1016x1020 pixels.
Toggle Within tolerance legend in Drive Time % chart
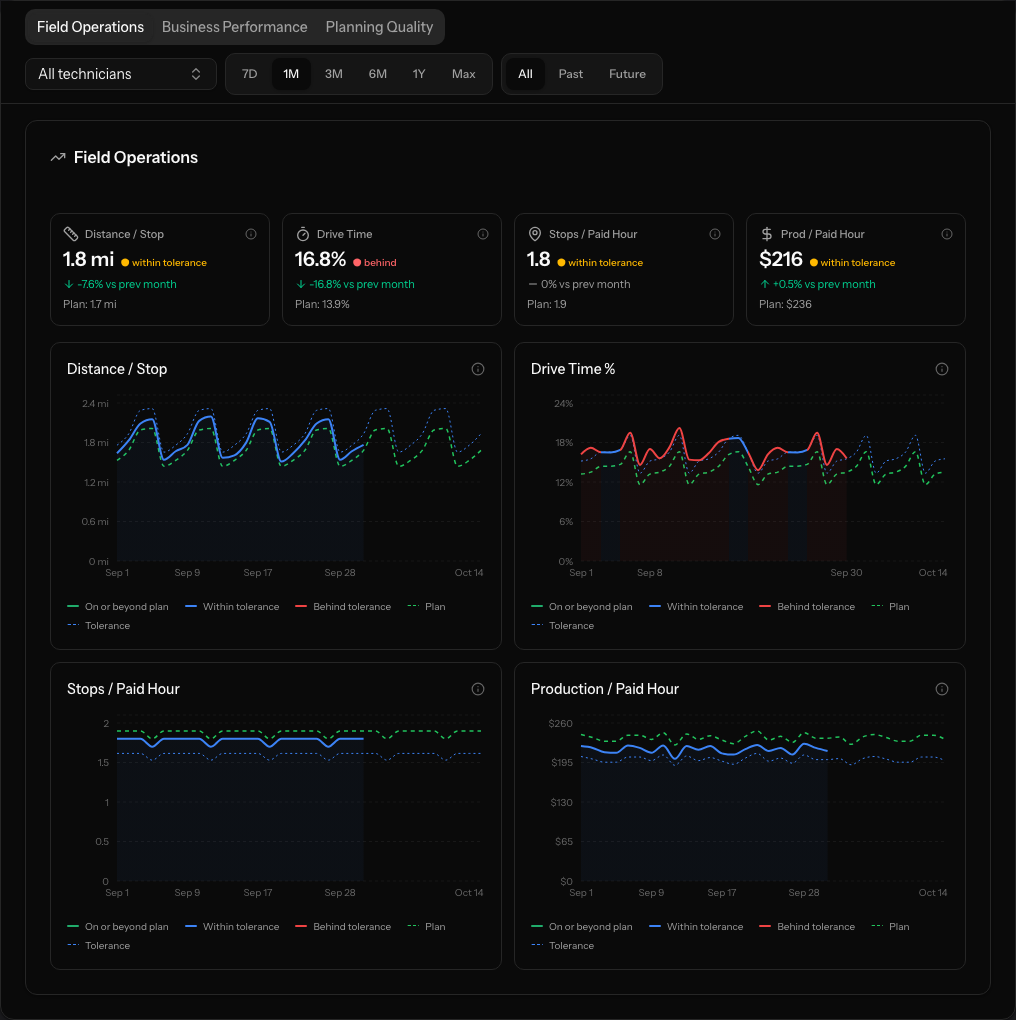click(x=696, y=606)
